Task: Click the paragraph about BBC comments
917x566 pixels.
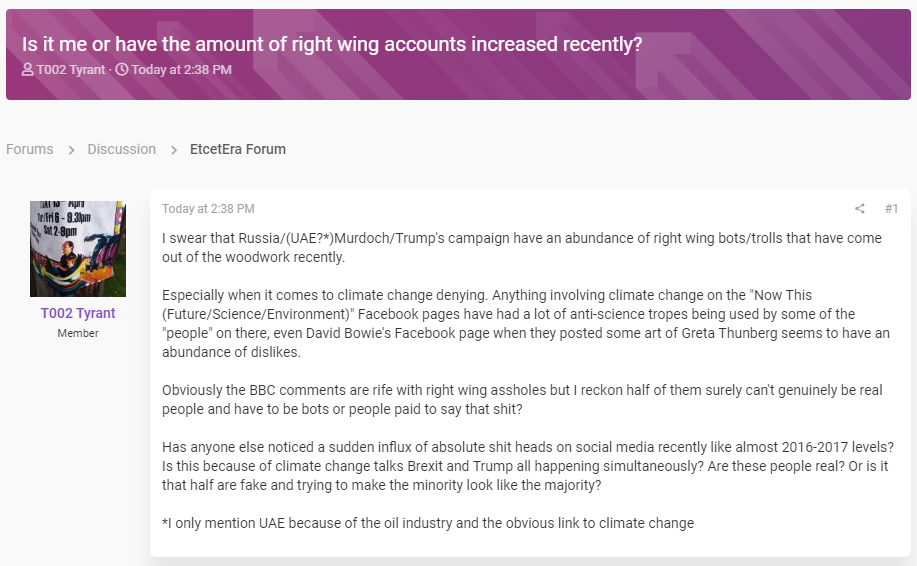Action: coord(522,399)
